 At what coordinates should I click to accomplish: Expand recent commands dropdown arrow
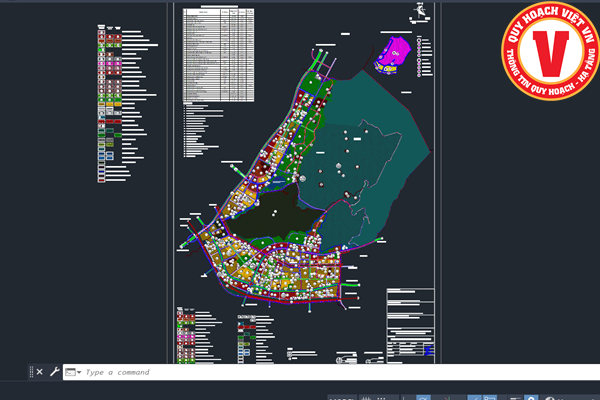click(79, 372)
